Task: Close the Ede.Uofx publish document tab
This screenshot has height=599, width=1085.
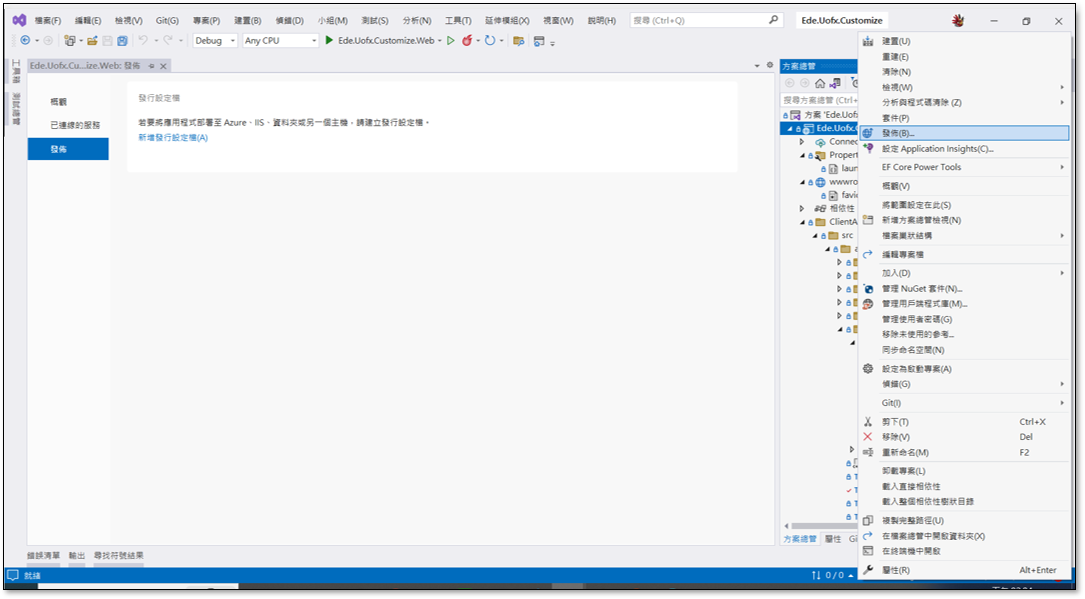Action: click(163, 66)
